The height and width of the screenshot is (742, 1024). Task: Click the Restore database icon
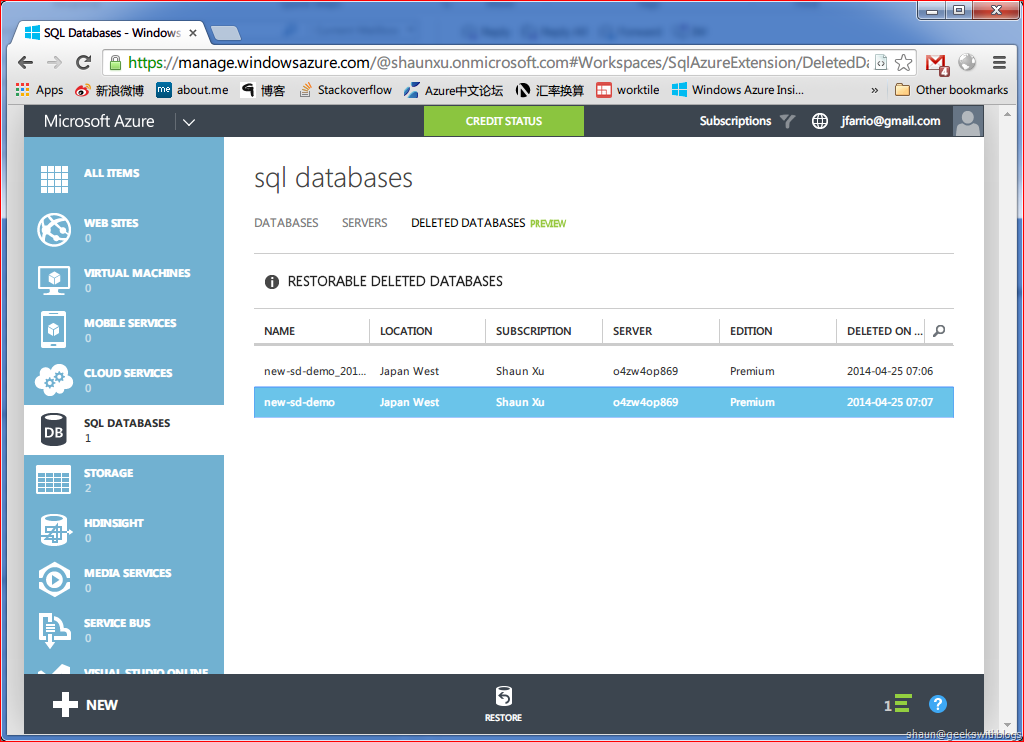coord(504,696)
